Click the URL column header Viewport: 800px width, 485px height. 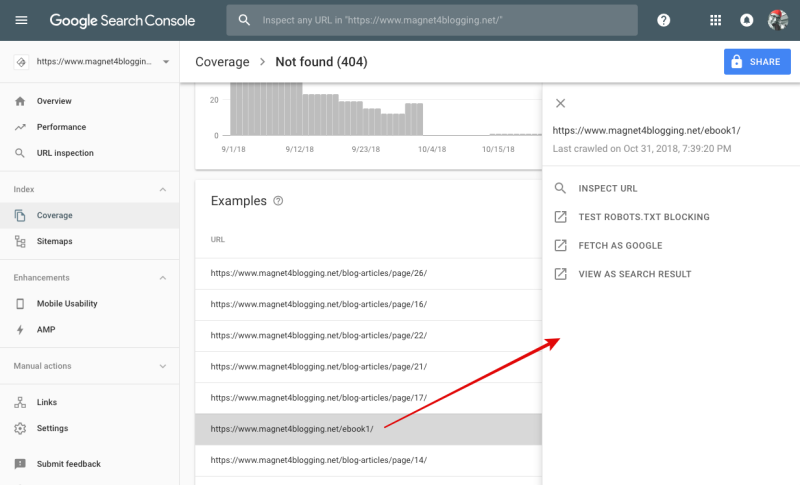(217, 239)
